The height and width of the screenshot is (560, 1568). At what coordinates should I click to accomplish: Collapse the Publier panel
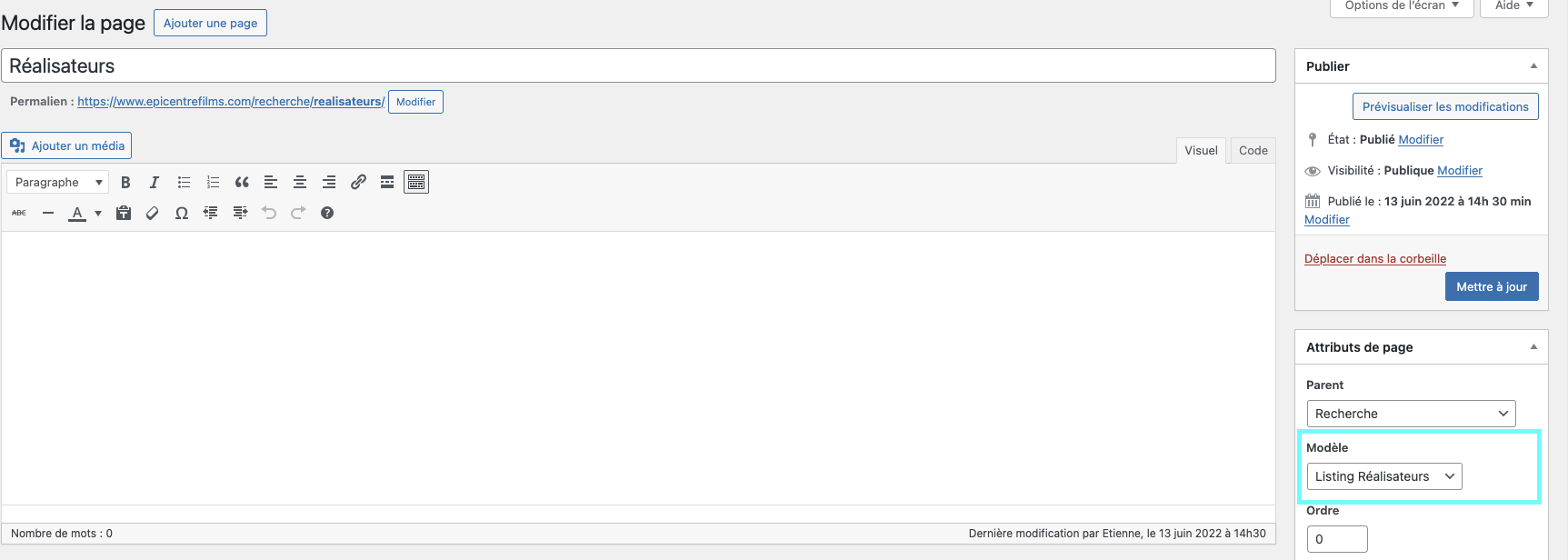point(1533,66)
